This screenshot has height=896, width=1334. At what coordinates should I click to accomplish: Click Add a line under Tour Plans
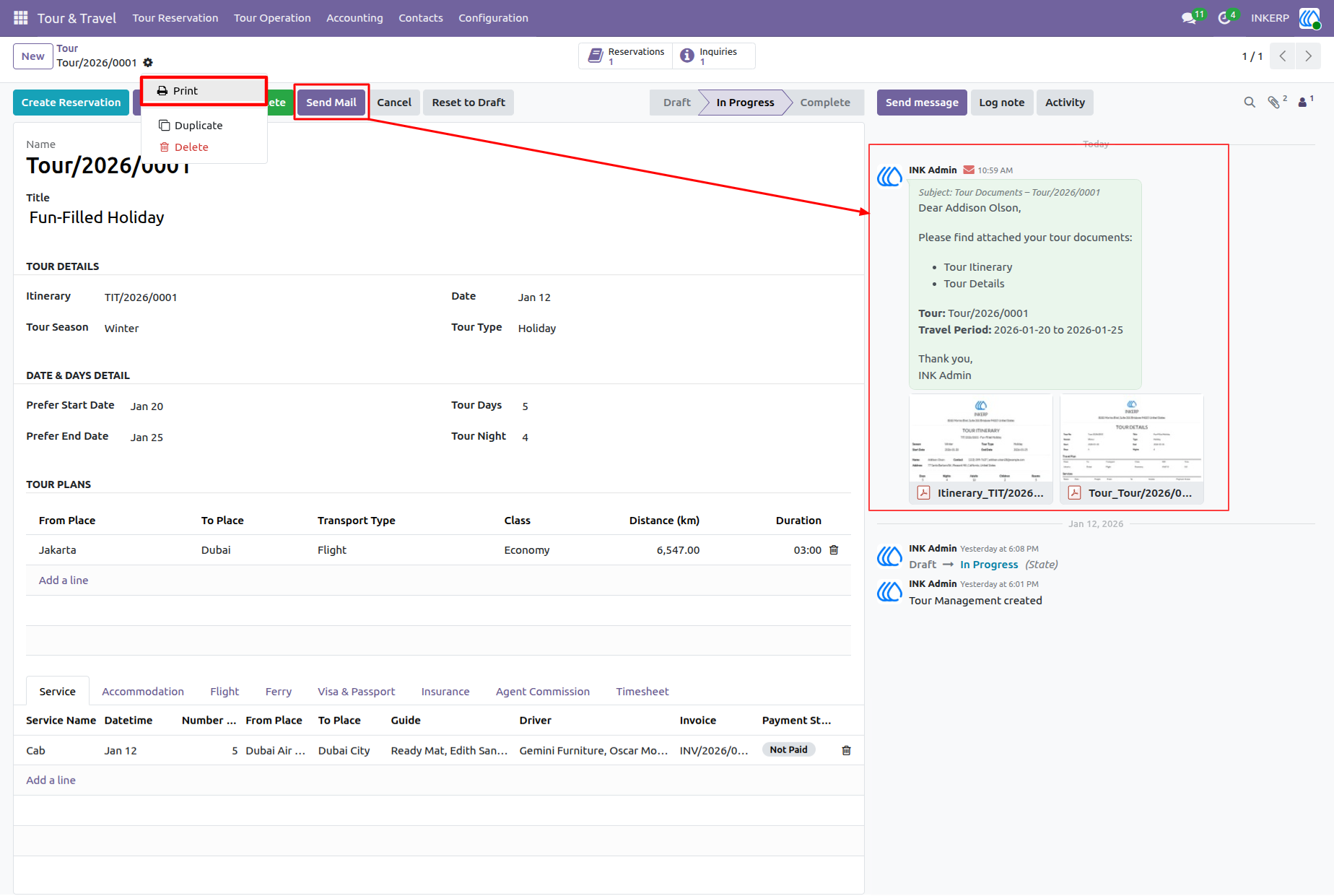coord(64,580)
